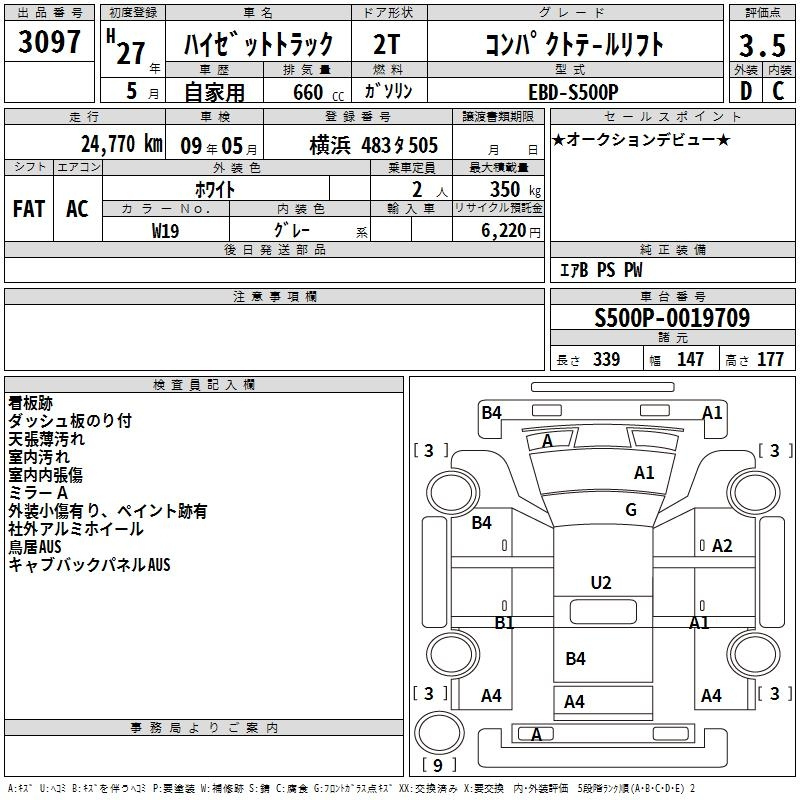This screenshot has width=800, height=800.
Task: Select the note 天張薄汚れ
Action: (x=46, y=439)
